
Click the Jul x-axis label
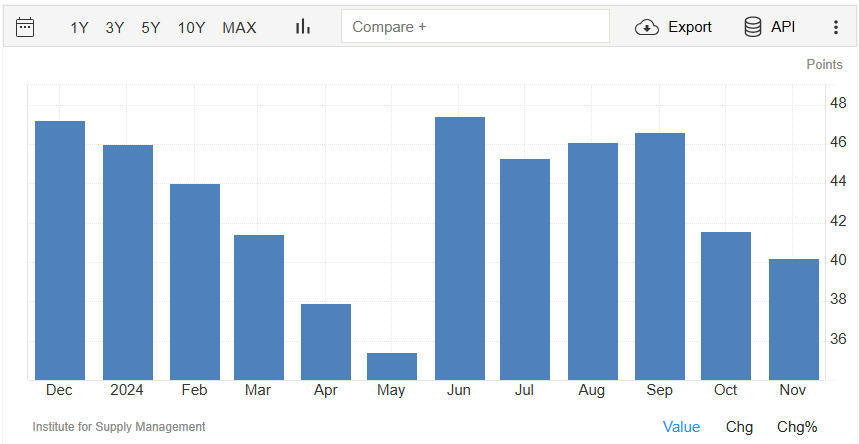click(x=524, y=390)
